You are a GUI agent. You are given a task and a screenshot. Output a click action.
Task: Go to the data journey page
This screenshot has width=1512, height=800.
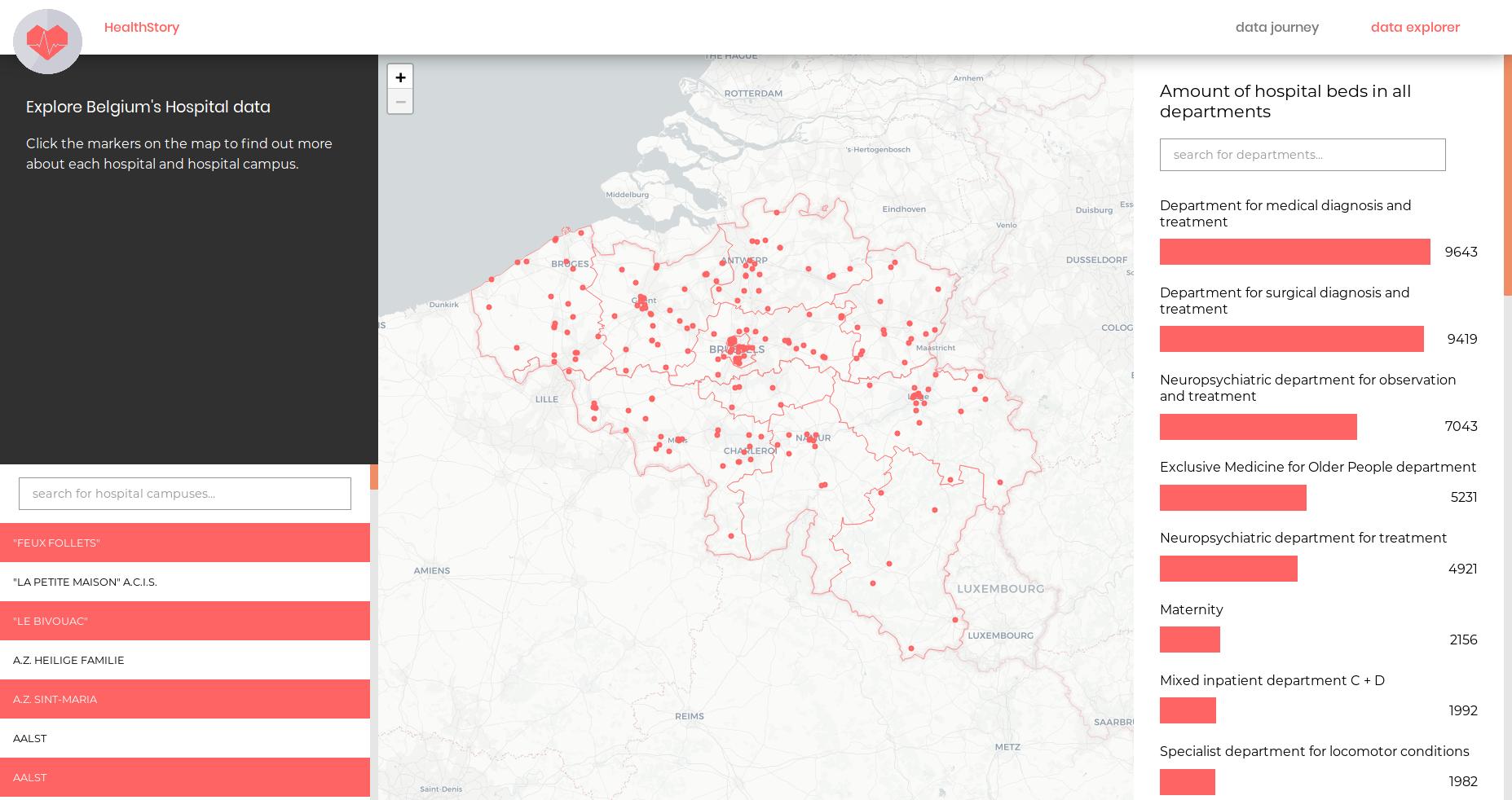pyautogui.click(x=1277, y=27)
